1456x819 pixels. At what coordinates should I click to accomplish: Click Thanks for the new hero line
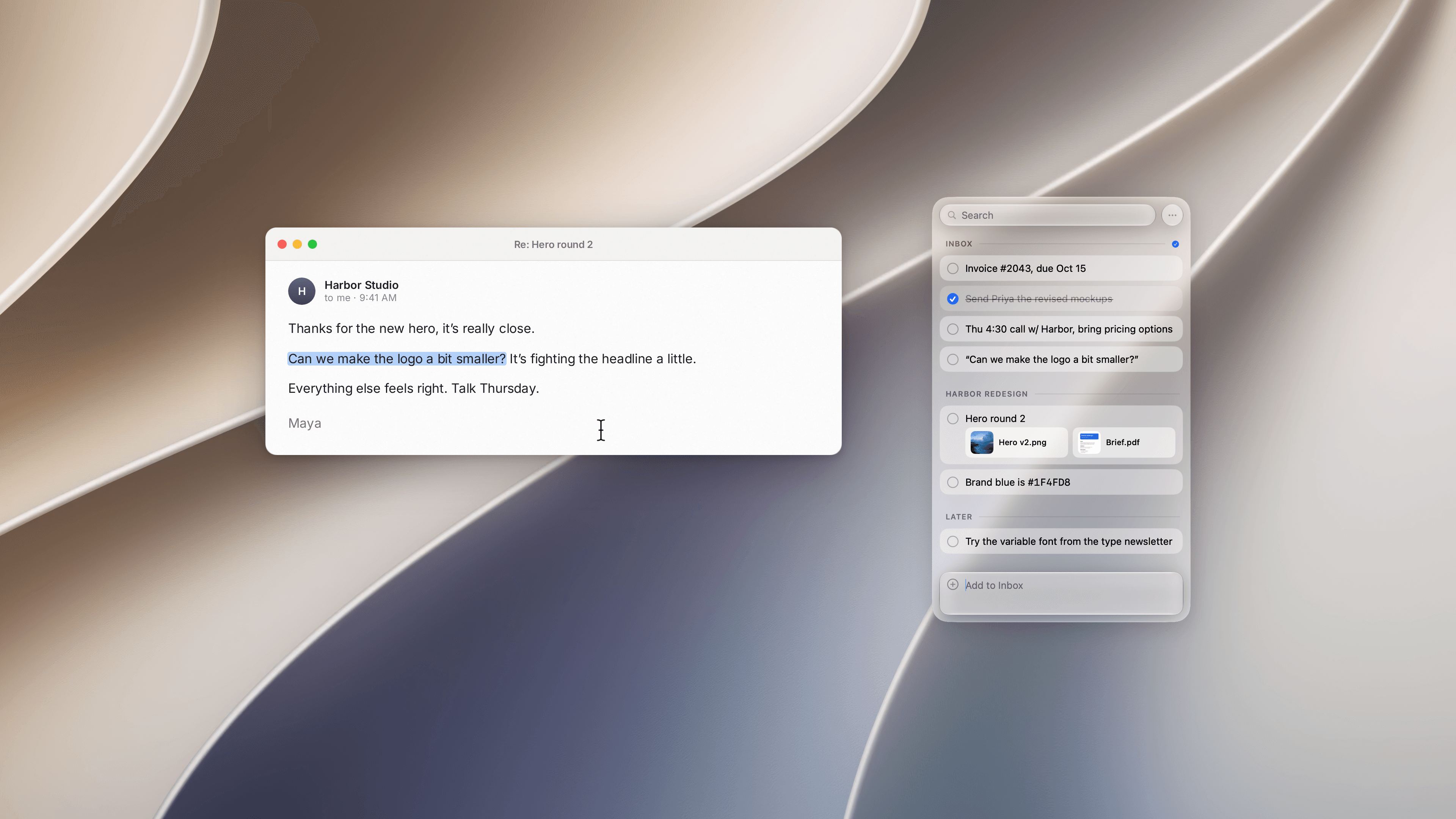411,328
